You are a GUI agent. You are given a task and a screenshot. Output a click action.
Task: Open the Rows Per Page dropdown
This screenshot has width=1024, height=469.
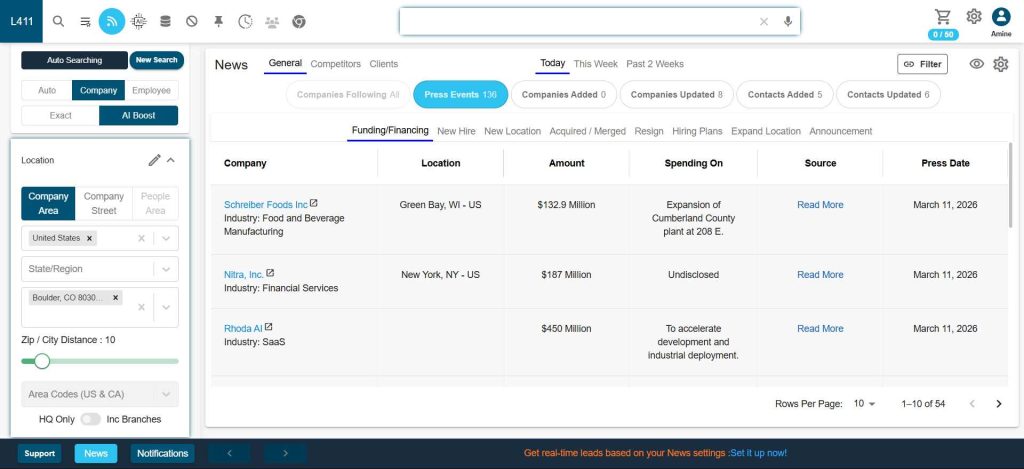click(865, 404)
